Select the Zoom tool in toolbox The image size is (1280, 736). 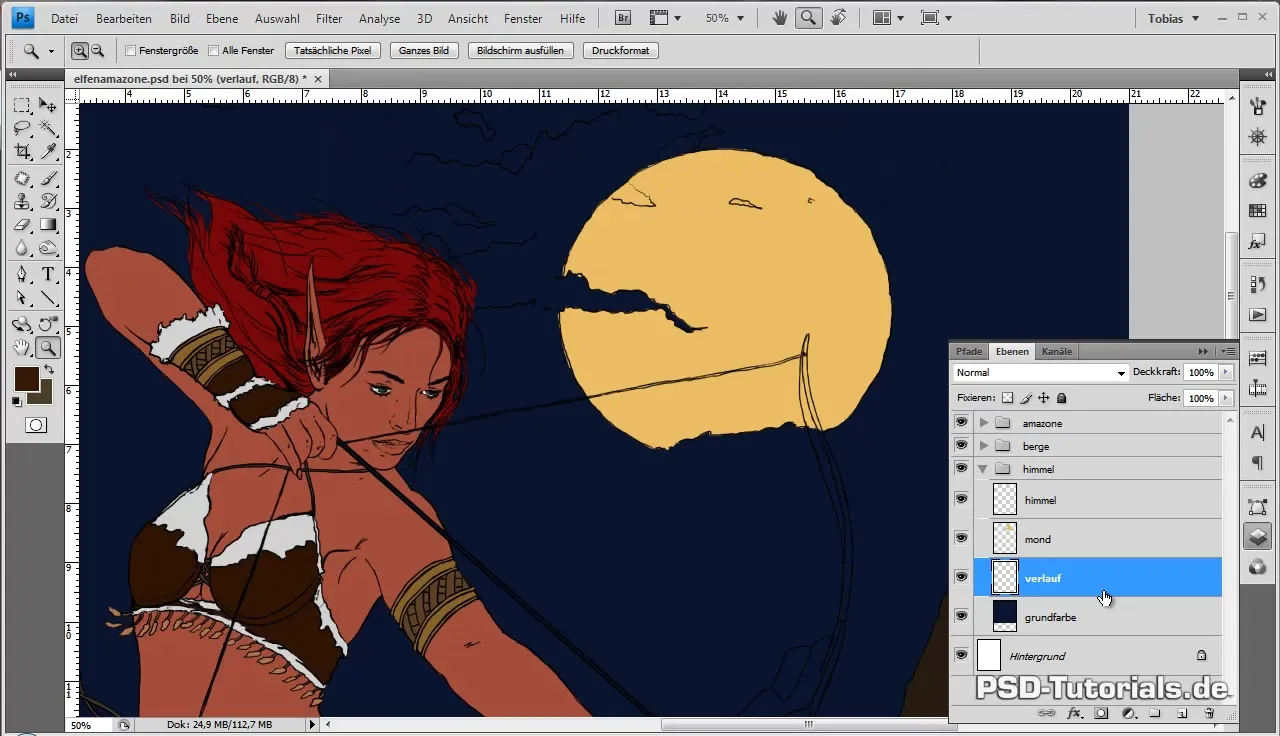47,348
